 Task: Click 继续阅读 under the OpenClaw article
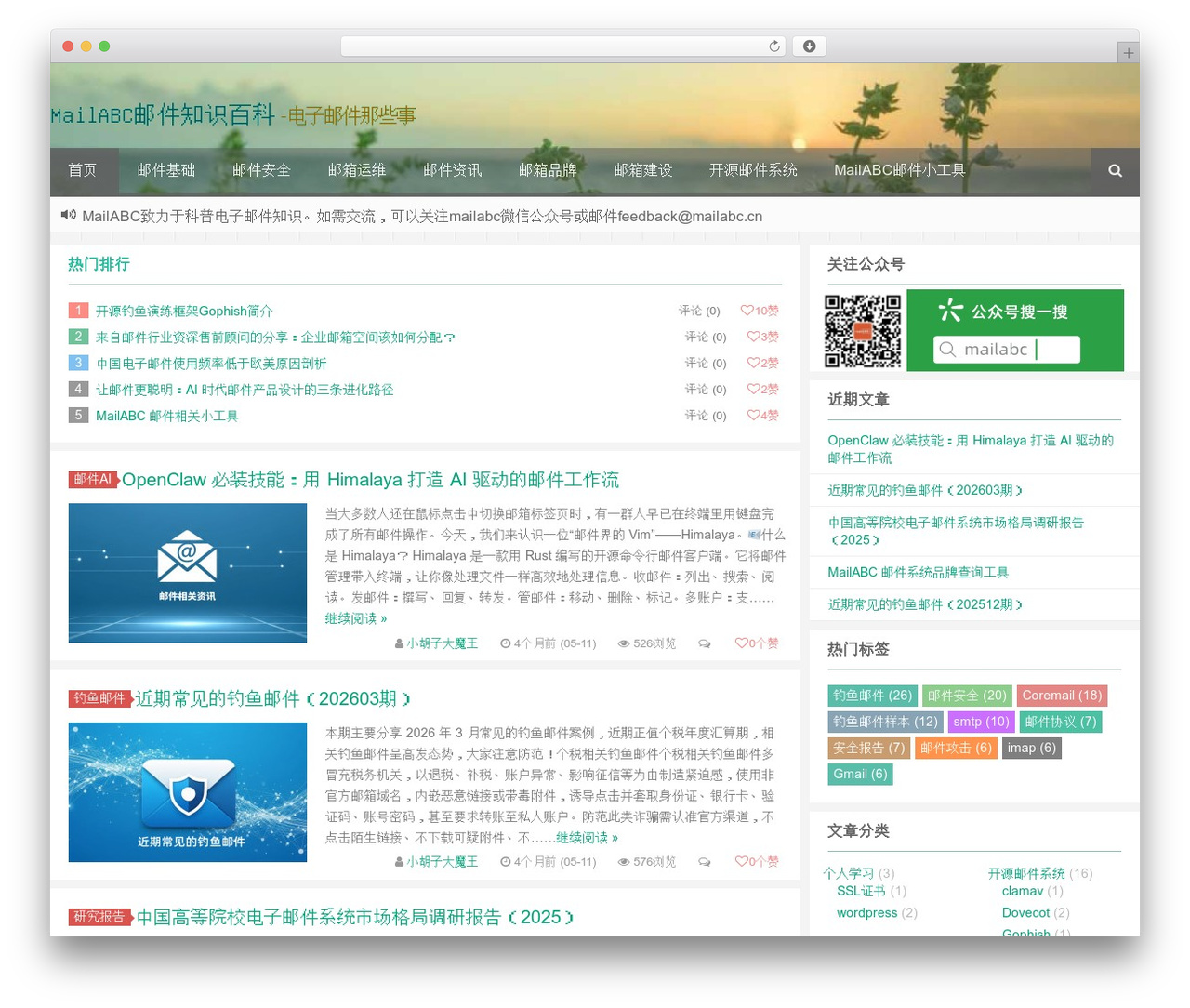click(355, 618)
